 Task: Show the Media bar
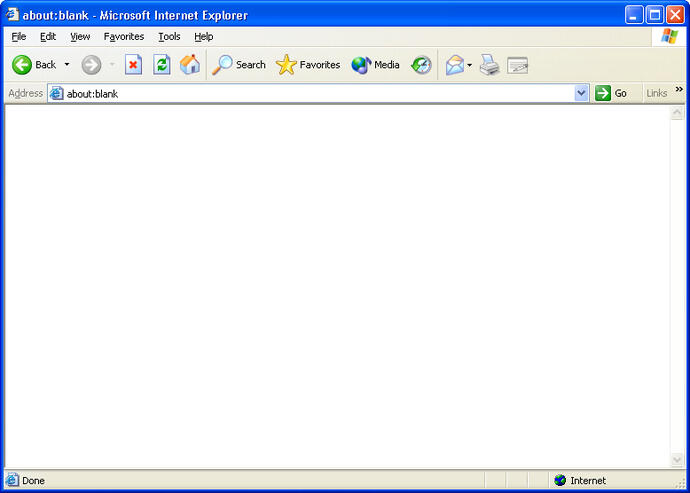[x=375, y=65]
